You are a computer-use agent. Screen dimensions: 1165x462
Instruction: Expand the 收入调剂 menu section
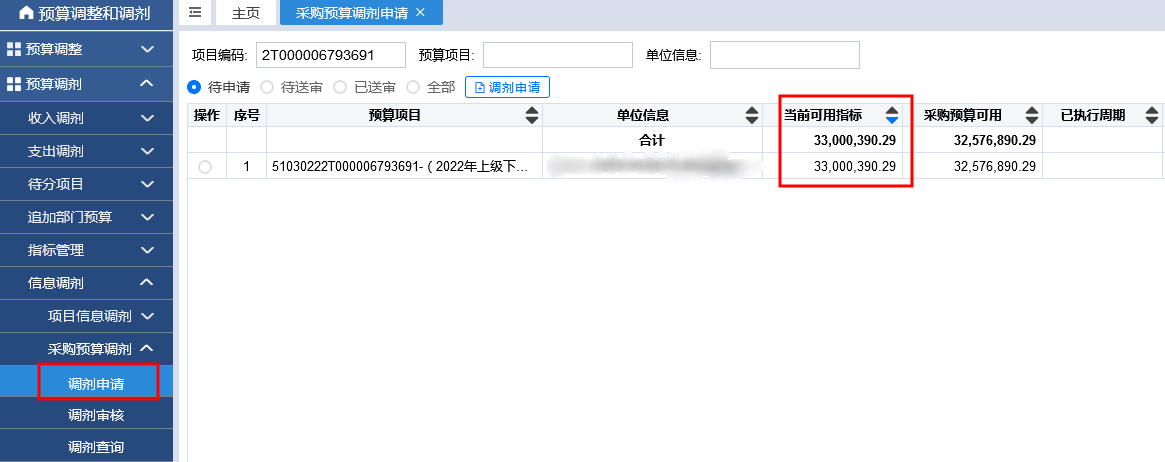(x=86, y=118)
